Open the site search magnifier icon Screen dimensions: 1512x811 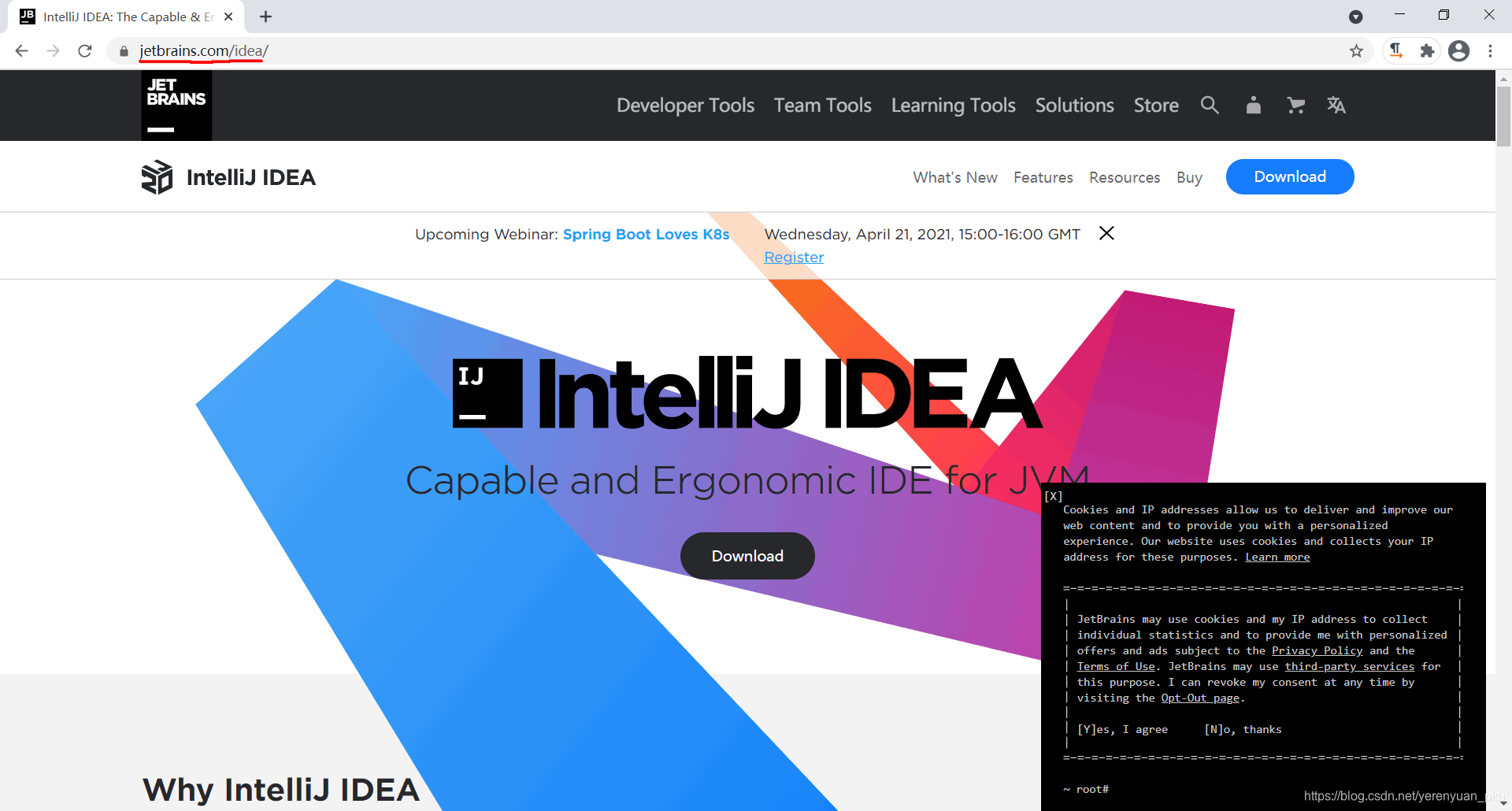click(1210, 105)
